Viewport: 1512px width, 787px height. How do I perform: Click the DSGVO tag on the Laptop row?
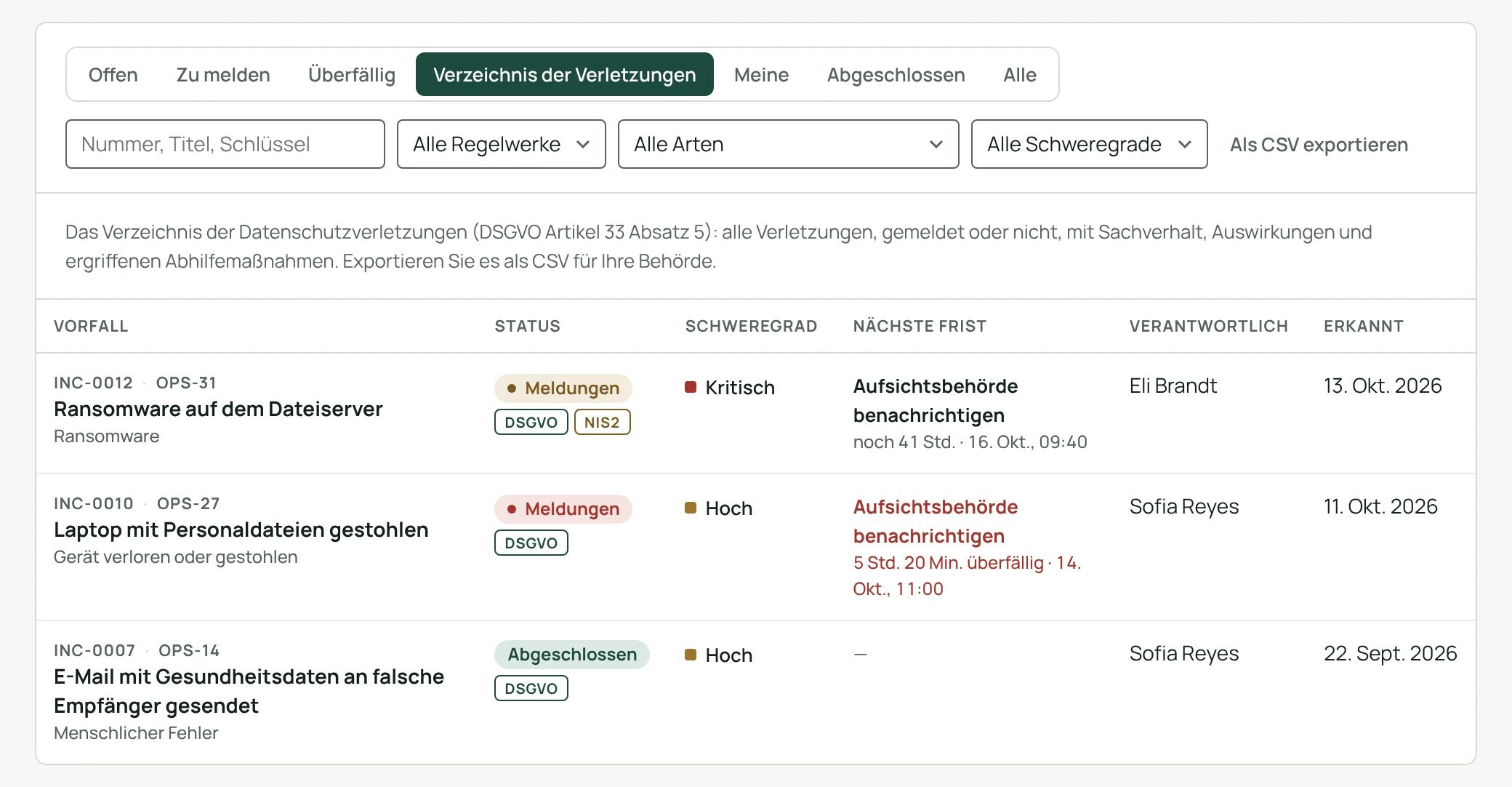[531, 543]
